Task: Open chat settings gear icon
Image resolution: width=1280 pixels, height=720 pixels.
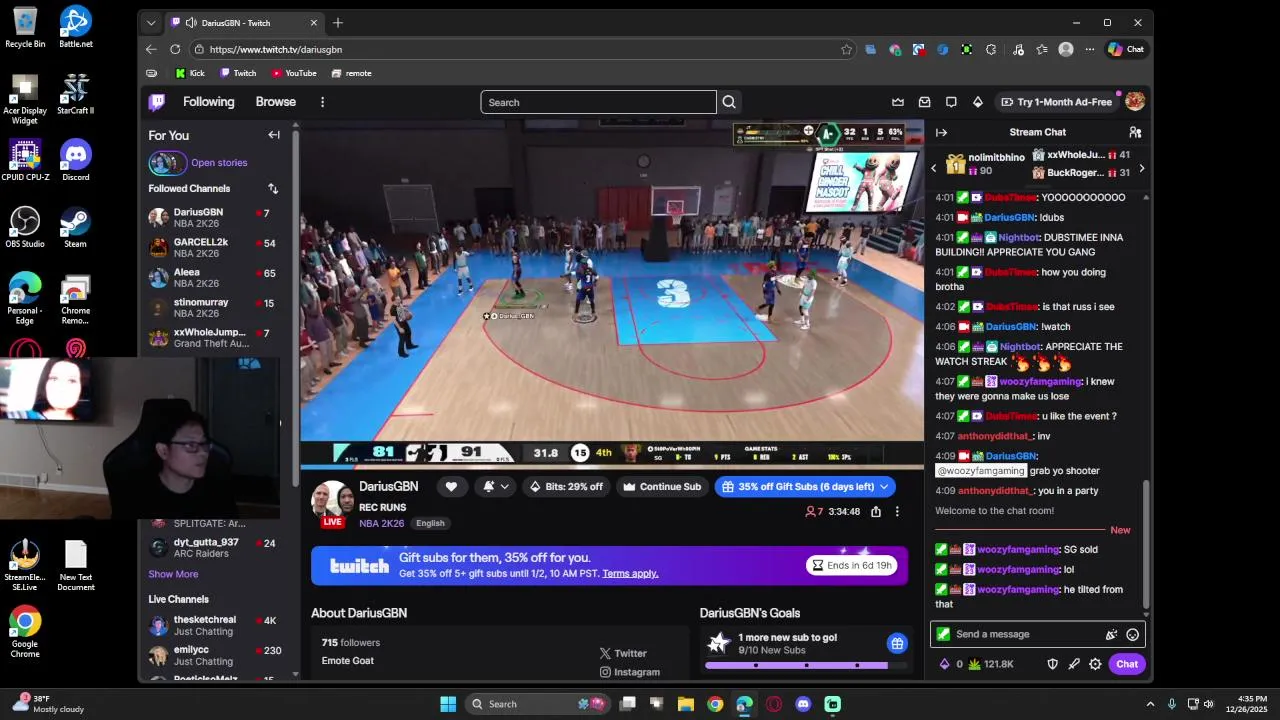Action: [x=1095, y=664]
